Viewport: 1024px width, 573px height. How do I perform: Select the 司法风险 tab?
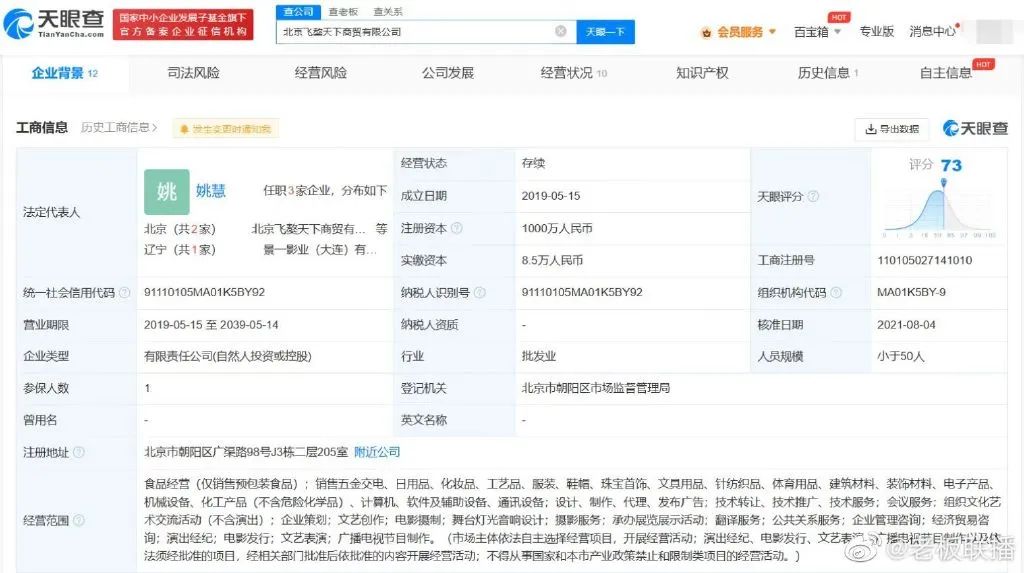coord(193,73)
